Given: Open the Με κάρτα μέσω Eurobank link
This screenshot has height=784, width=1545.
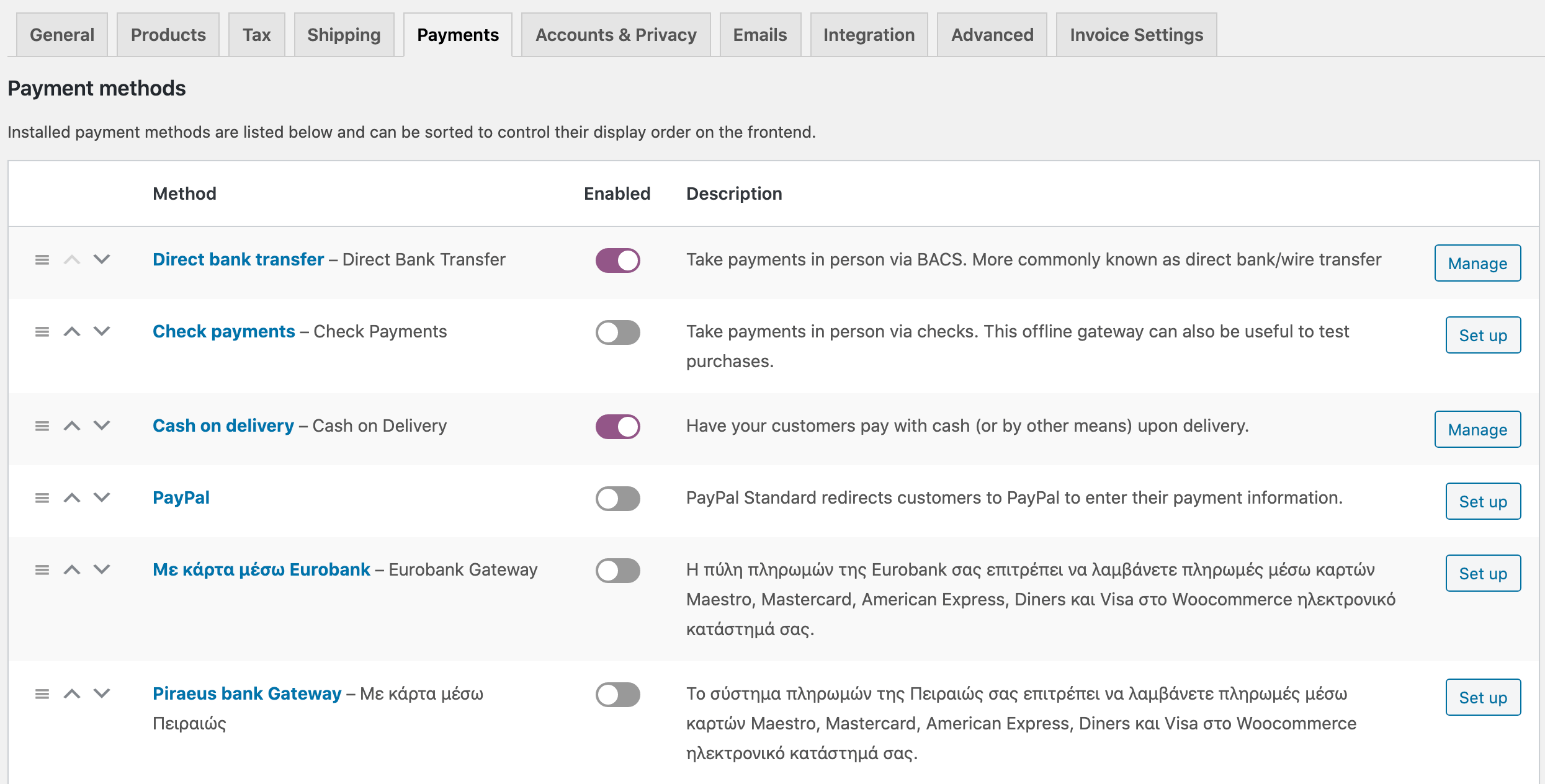Looking at the screenshot, I should [261, 569].
